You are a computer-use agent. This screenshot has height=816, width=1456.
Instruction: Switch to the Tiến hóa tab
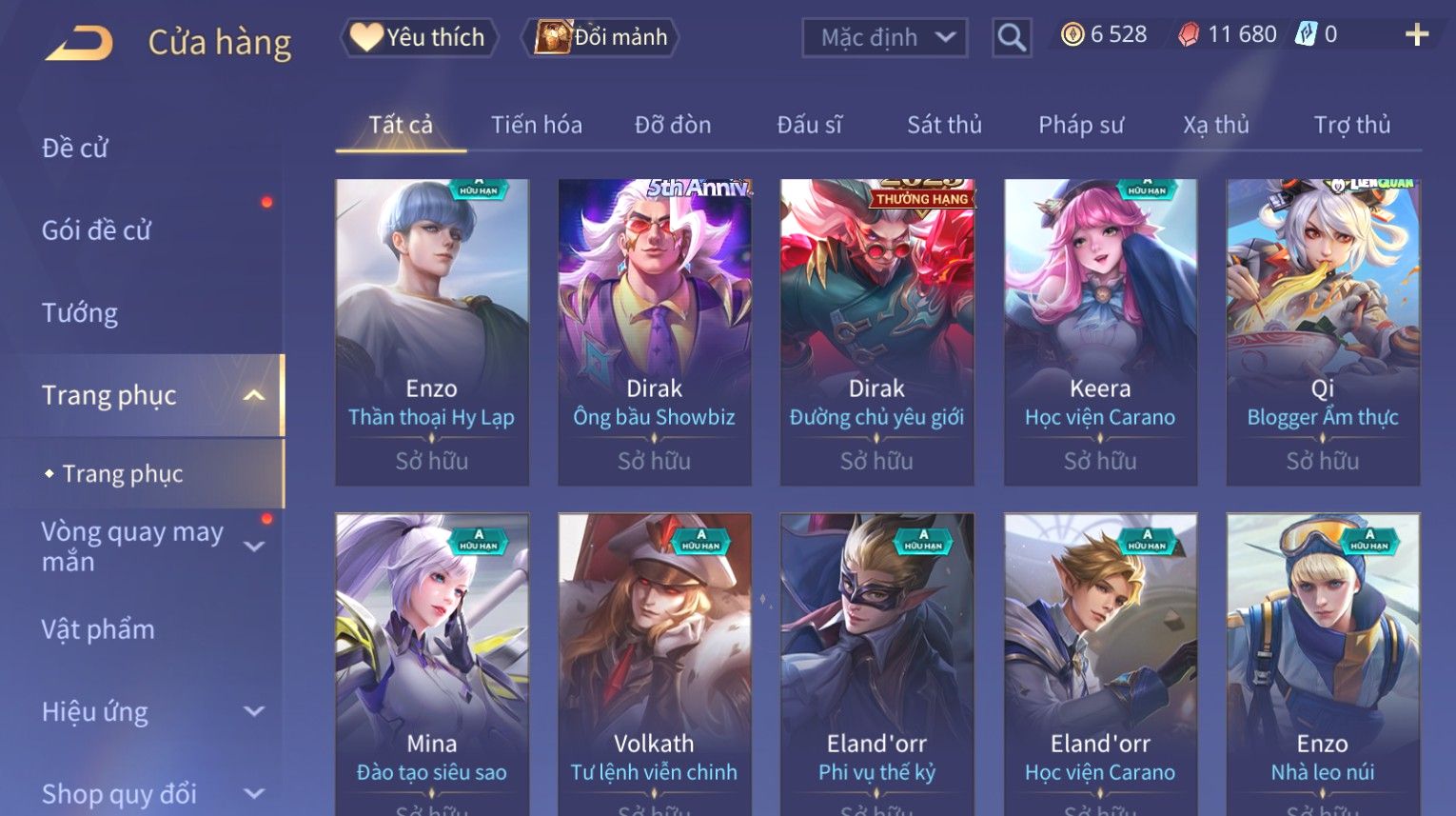click(x=537, y=125)
